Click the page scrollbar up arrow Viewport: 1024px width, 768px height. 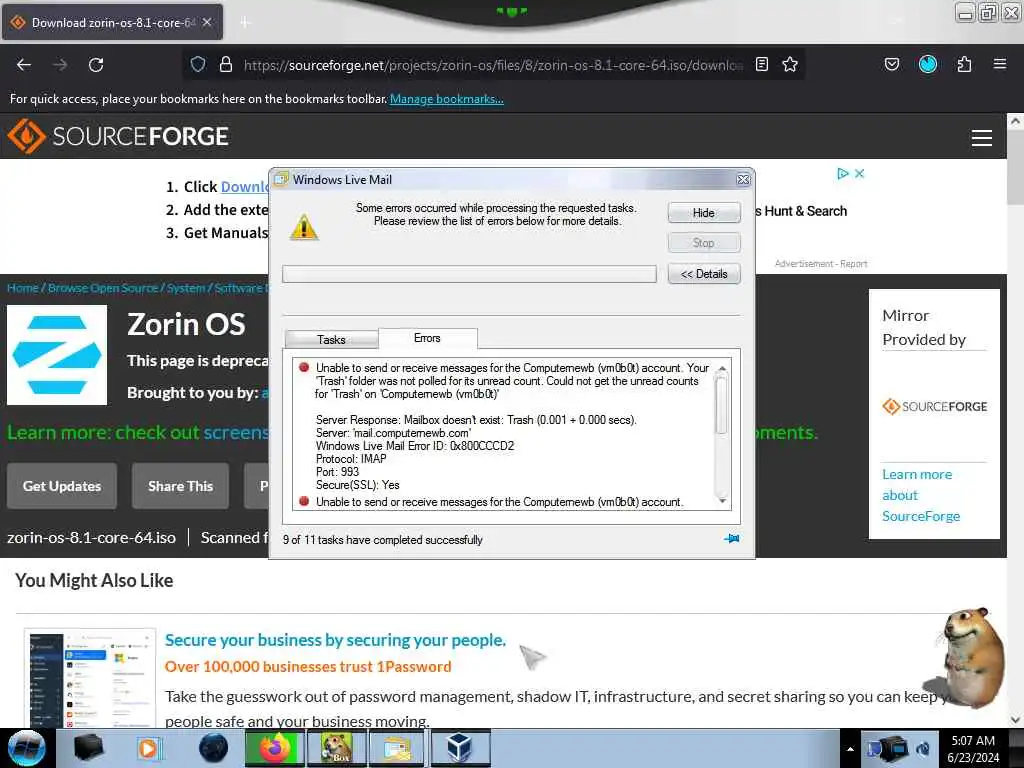click(x=1015, y=121)
